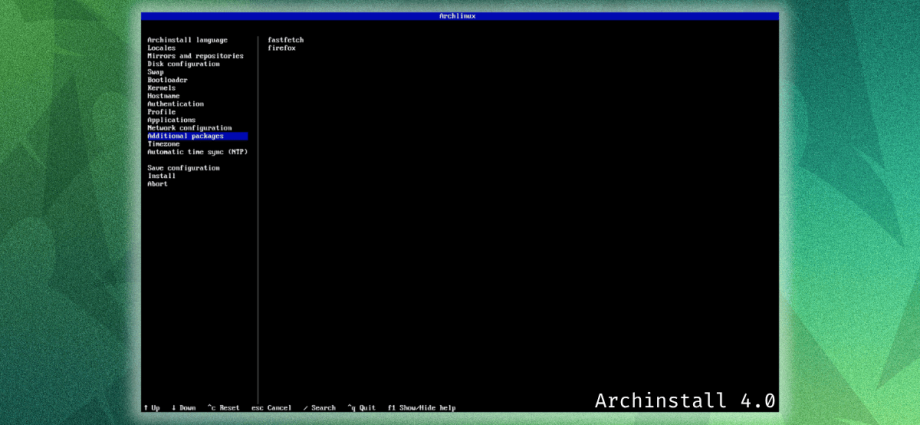This screenshot has height=425, width=920.
Task: Select Disk configuration entry
Action: point(183,64)
